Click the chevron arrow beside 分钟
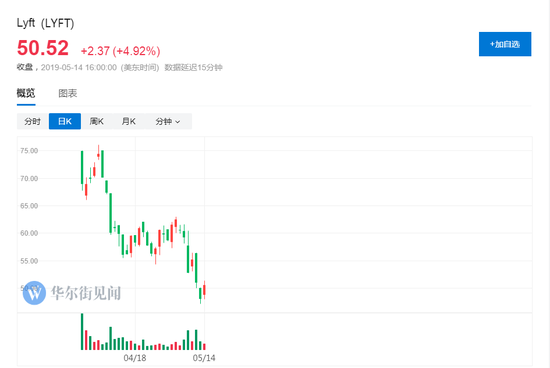This screenshot has width=550, height=368. tap(177, 122)
